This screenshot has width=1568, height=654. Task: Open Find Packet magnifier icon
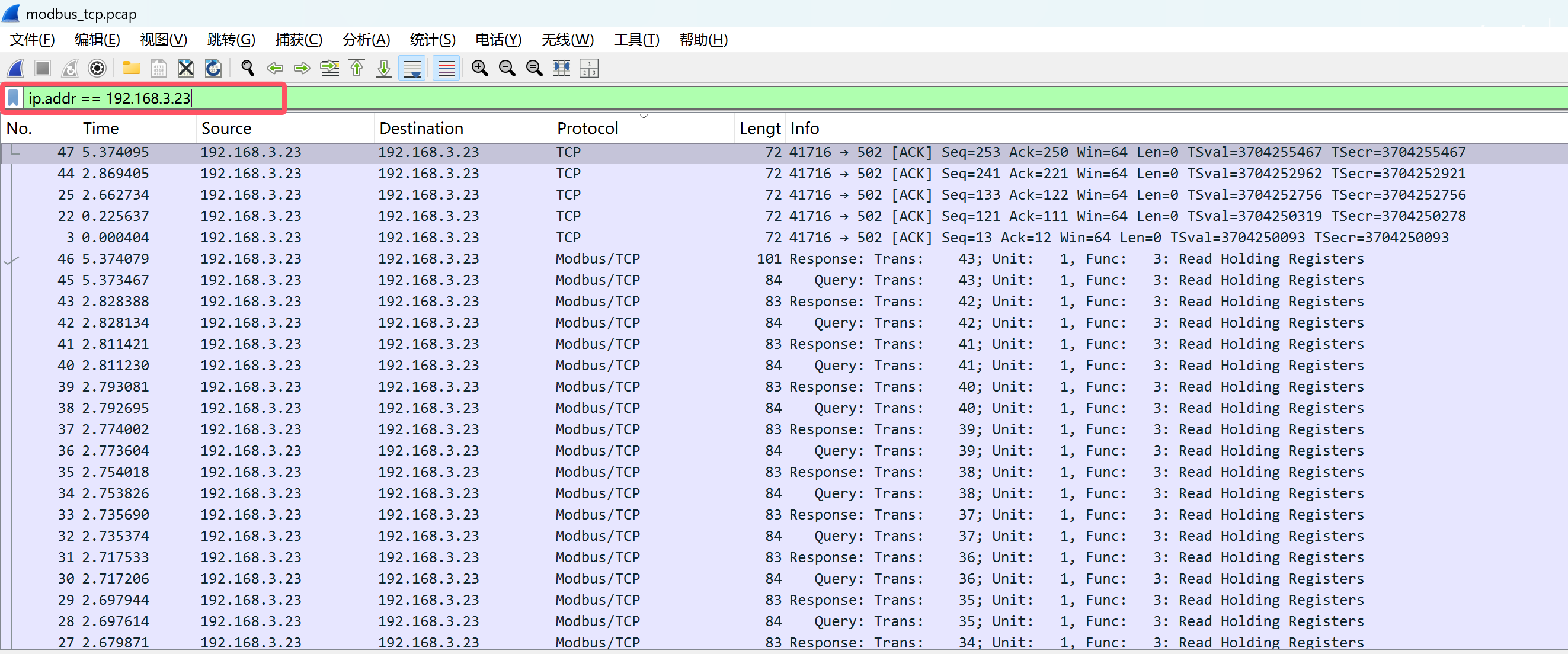tap(247, 68)
